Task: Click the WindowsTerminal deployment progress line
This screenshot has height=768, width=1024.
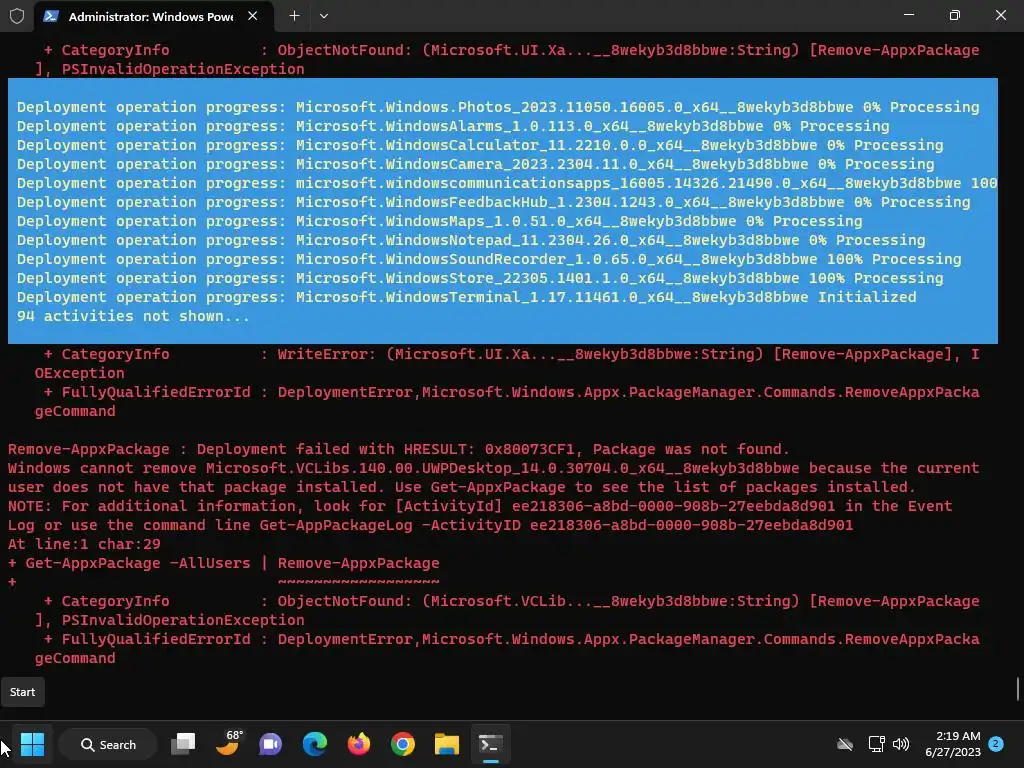Action: click(x=466, y=297)
